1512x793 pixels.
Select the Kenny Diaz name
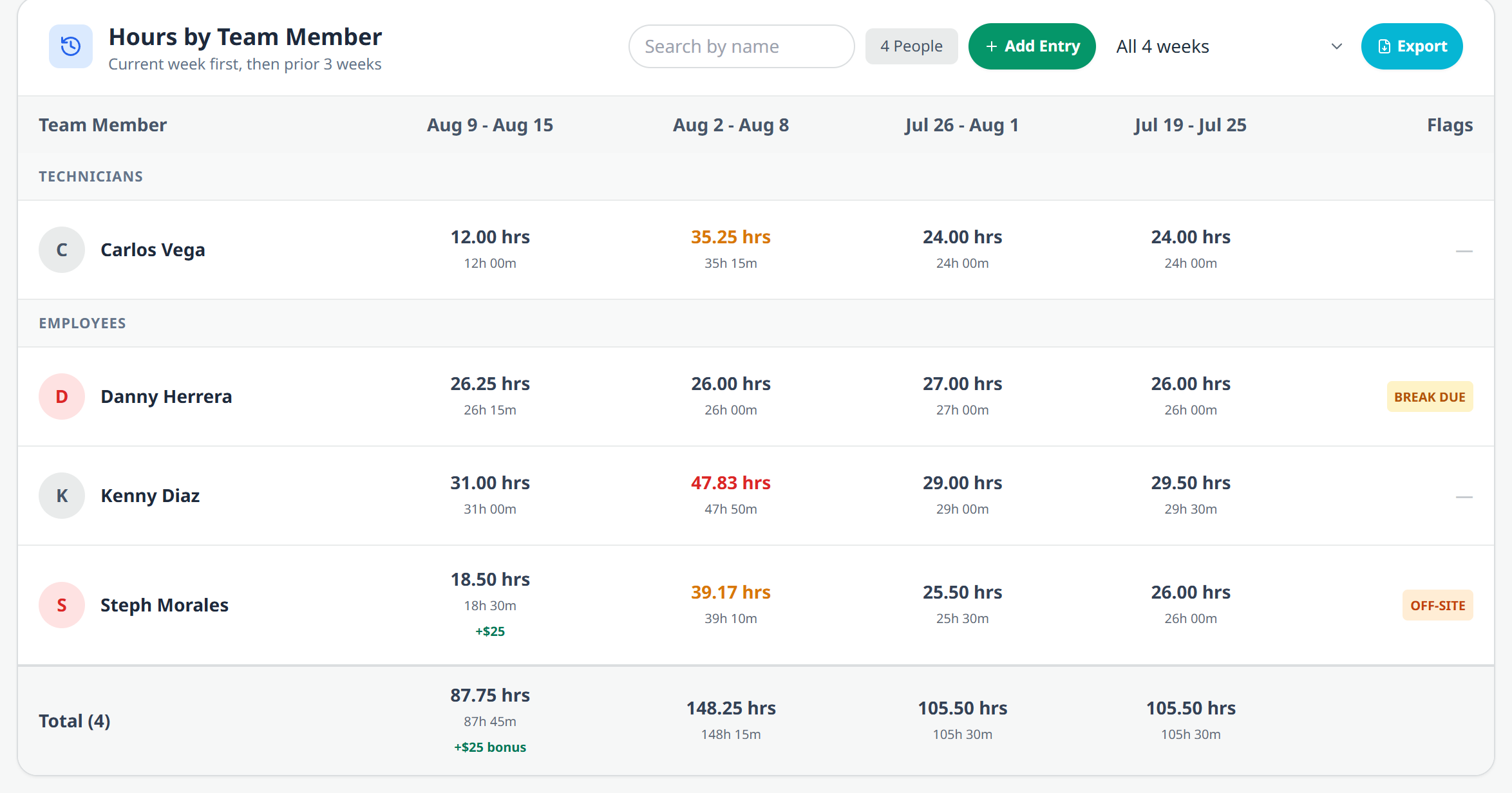[x=150, y=496]
